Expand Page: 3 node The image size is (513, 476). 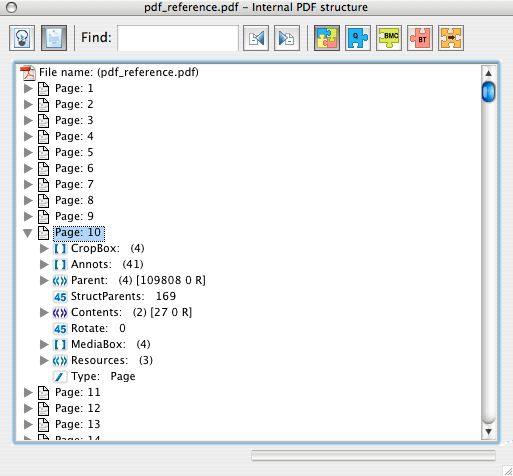click(28, 120)
